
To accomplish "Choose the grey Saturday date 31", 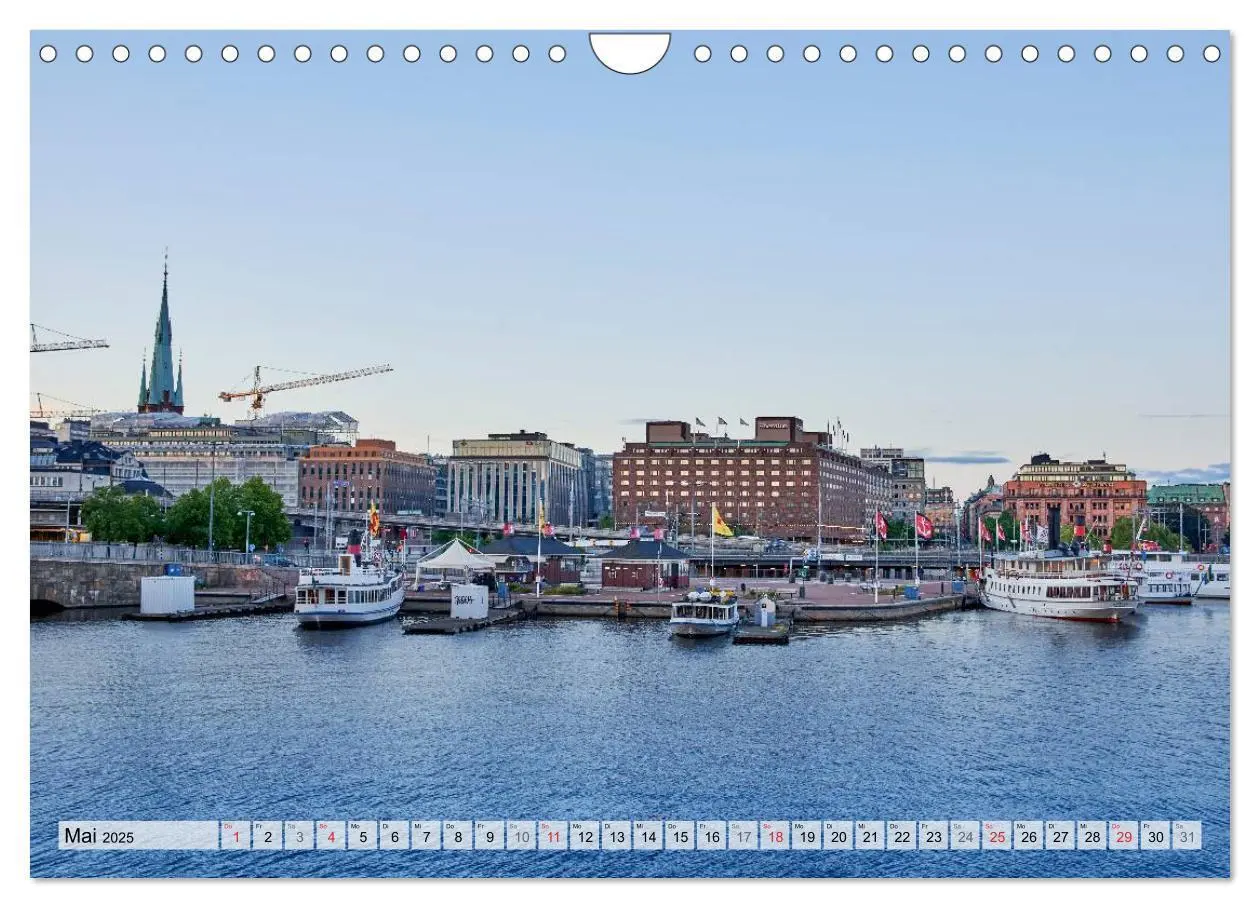I will (1188, 836).
